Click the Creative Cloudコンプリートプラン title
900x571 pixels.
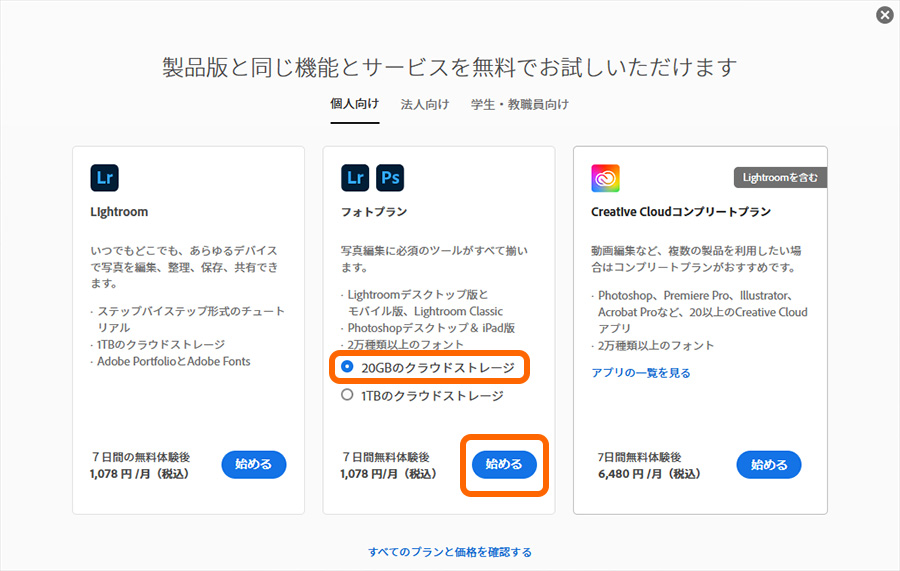(681, 212)
